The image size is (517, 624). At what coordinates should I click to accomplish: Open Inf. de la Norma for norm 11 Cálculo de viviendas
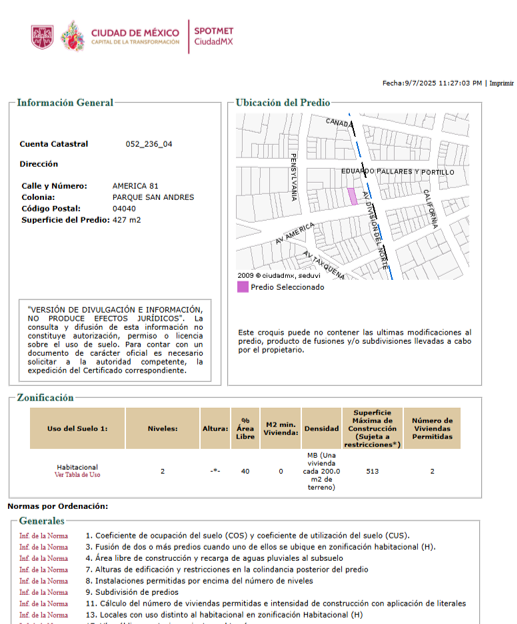point(43,604)
